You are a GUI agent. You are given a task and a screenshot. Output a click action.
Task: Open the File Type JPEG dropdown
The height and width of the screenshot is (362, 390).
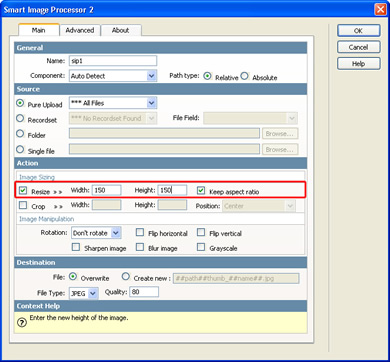83,293
